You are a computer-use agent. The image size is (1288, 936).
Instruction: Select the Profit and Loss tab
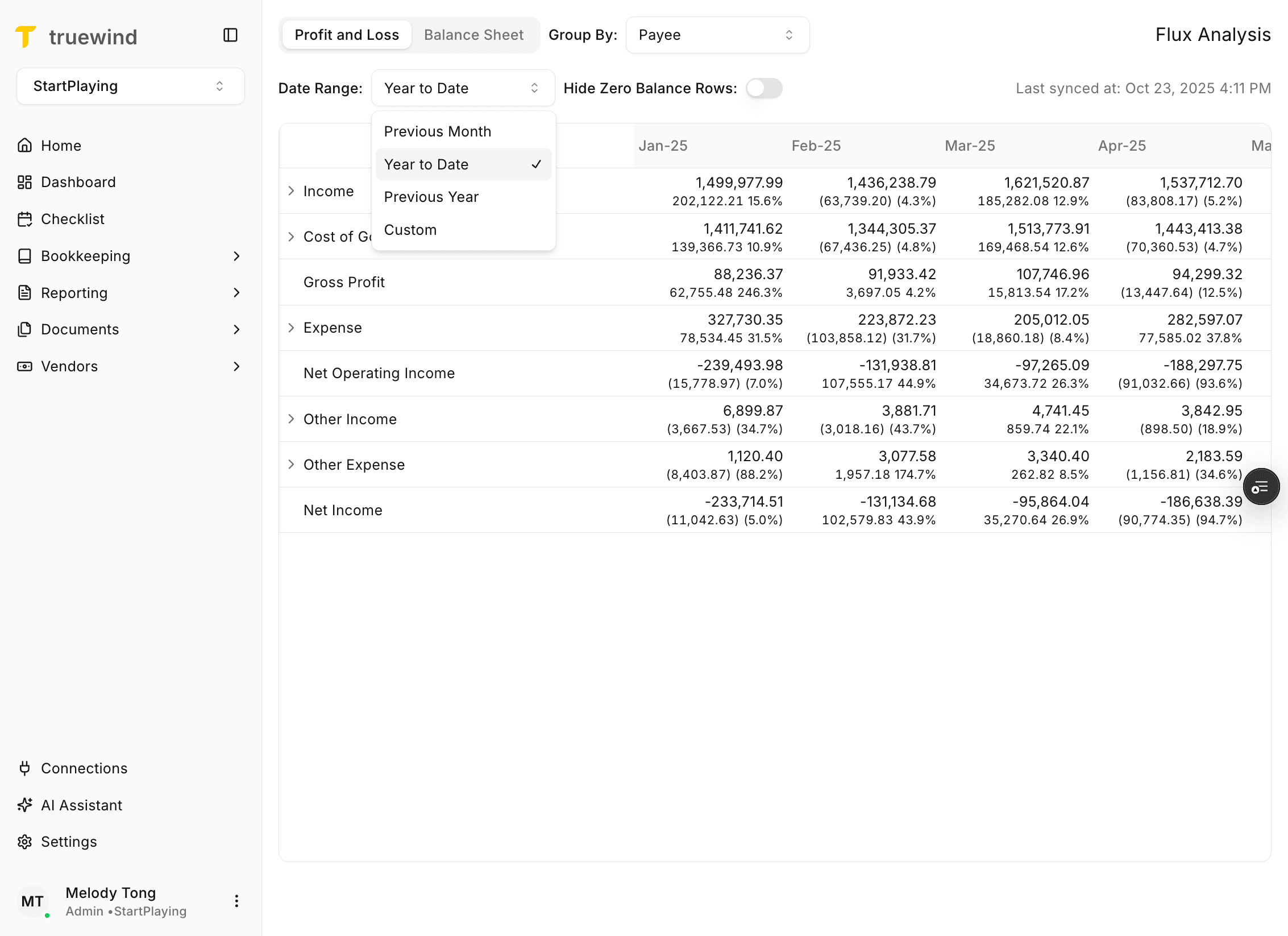pos(346,35)
